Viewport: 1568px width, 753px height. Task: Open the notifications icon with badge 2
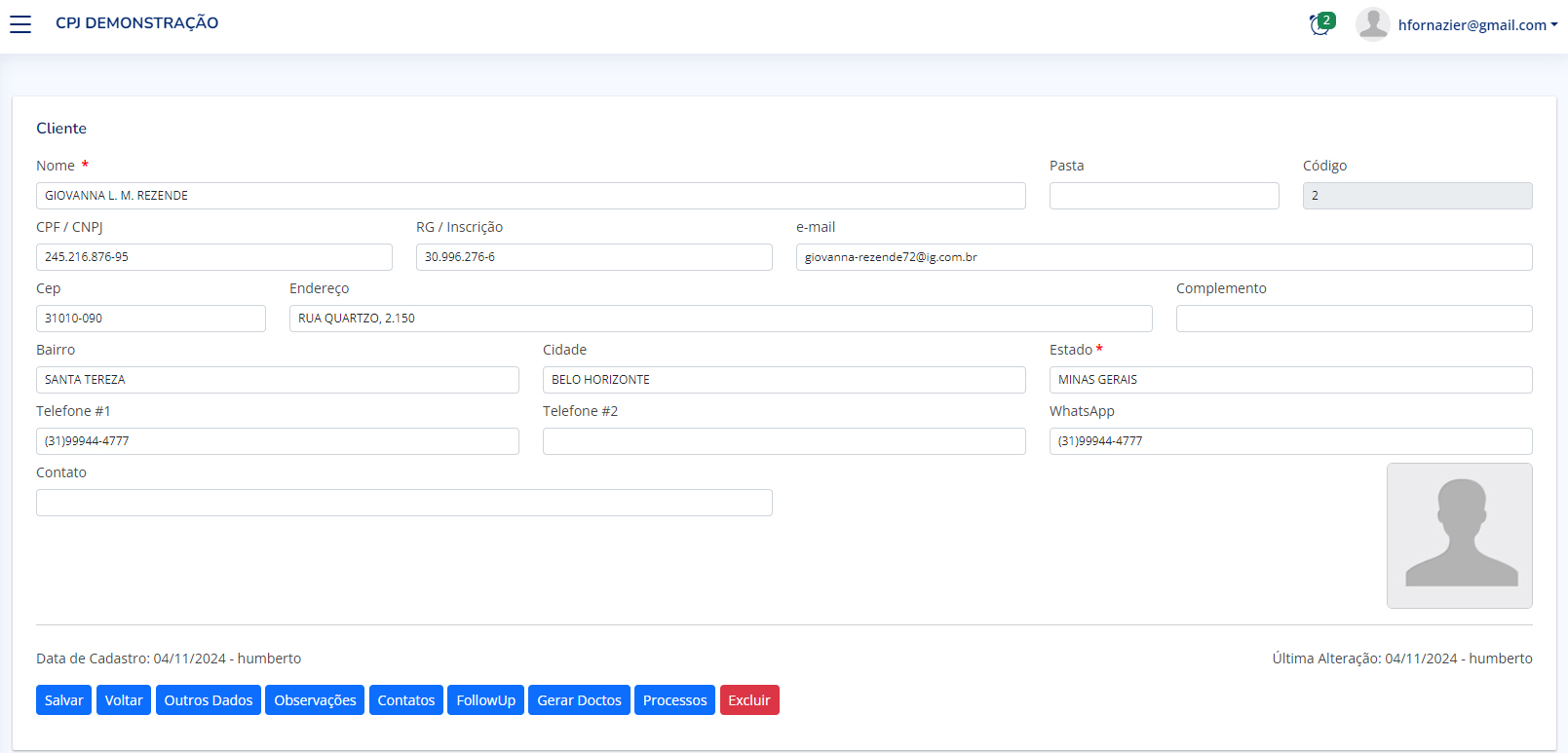(x=1320, y=24)
